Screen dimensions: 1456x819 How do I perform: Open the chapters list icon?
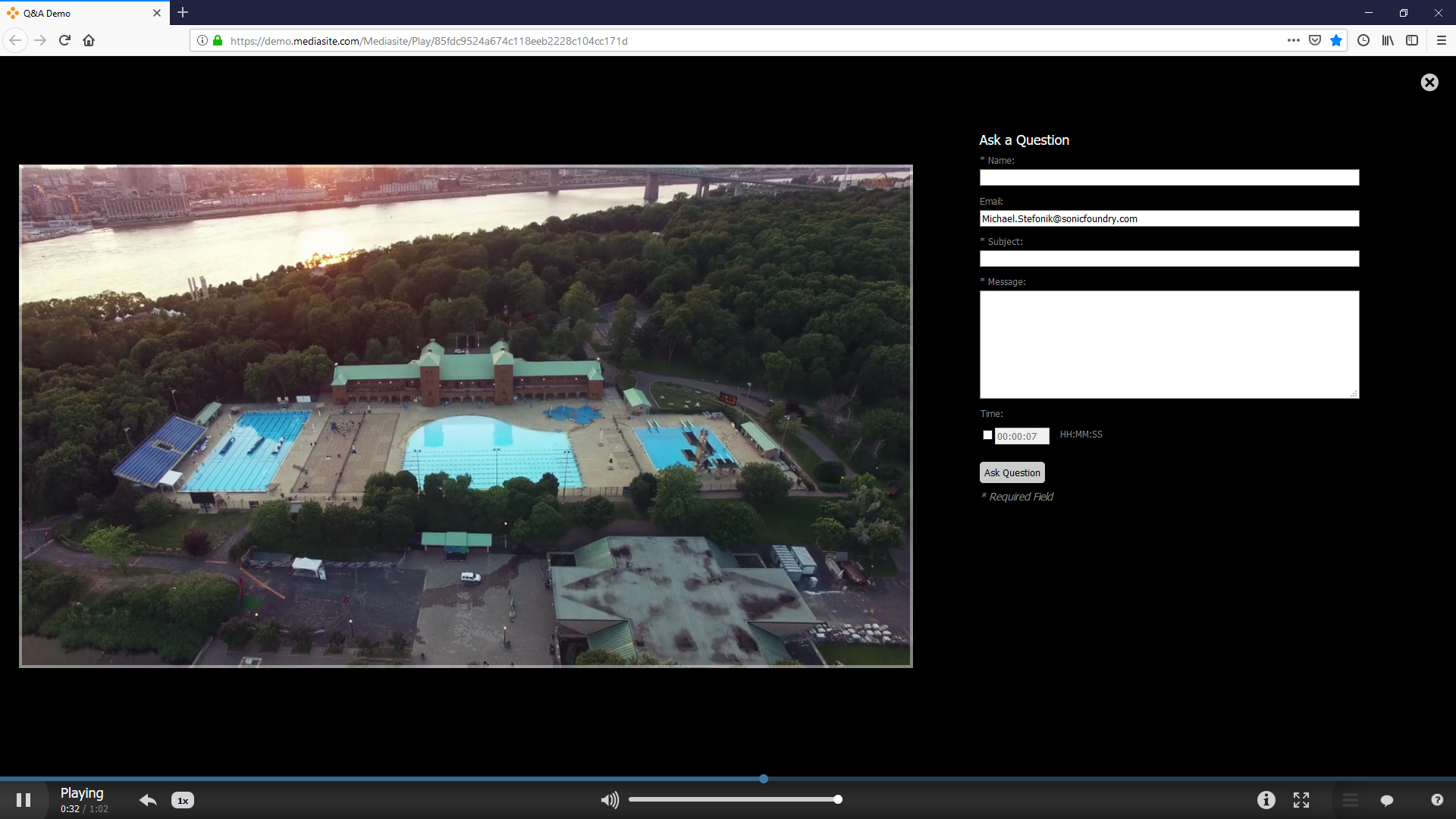[x=1351, y=800]
